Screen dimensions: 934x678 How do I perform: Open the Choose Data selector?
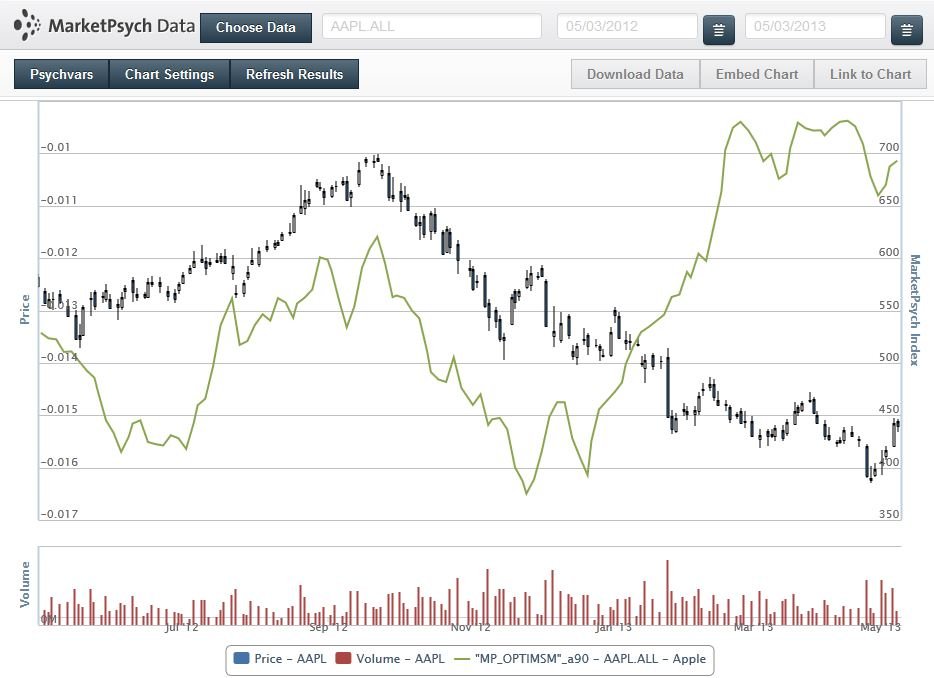pos(256,27)
